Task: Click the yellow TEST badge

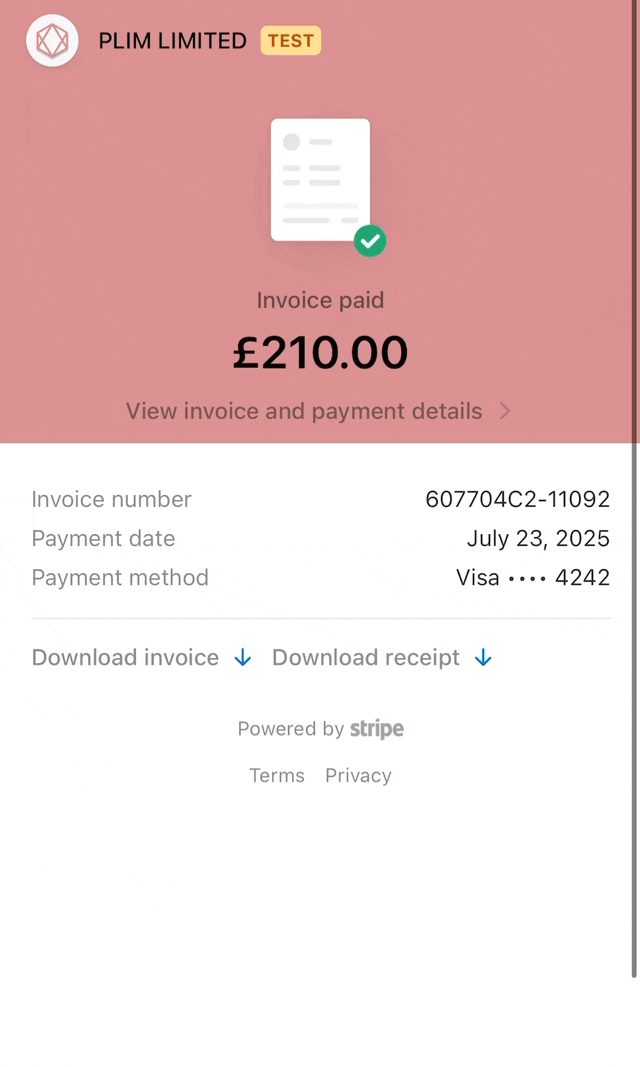Action: pos(290,41)
